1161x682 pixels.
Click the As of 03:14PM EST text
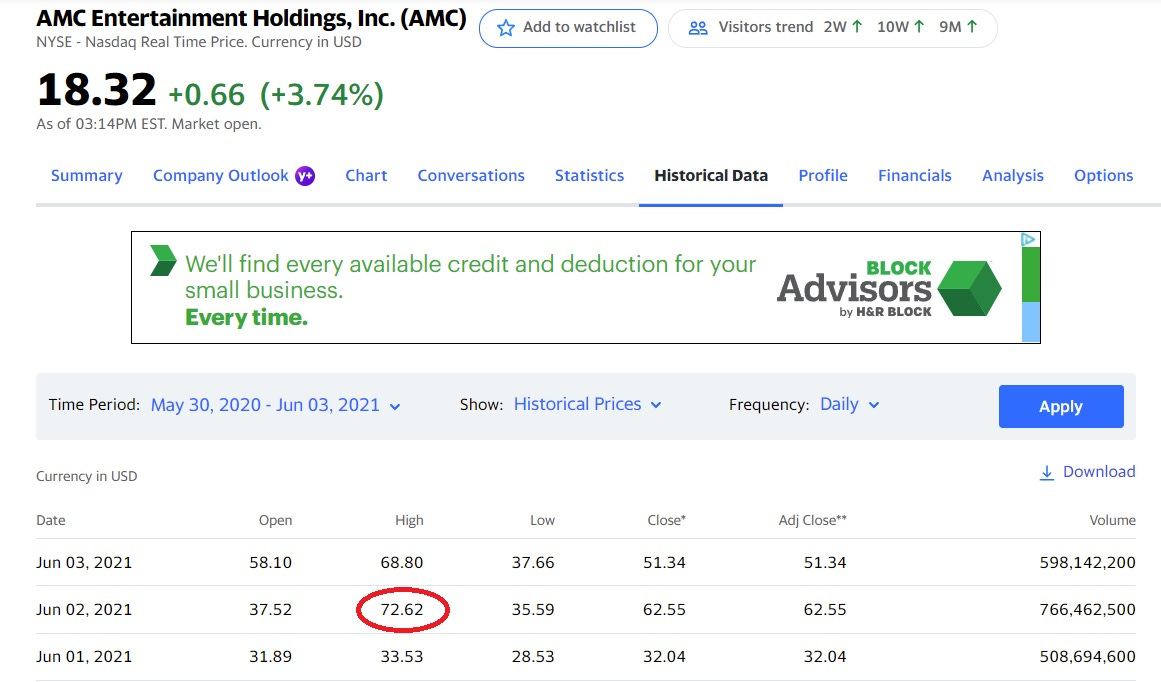point(149,124)
